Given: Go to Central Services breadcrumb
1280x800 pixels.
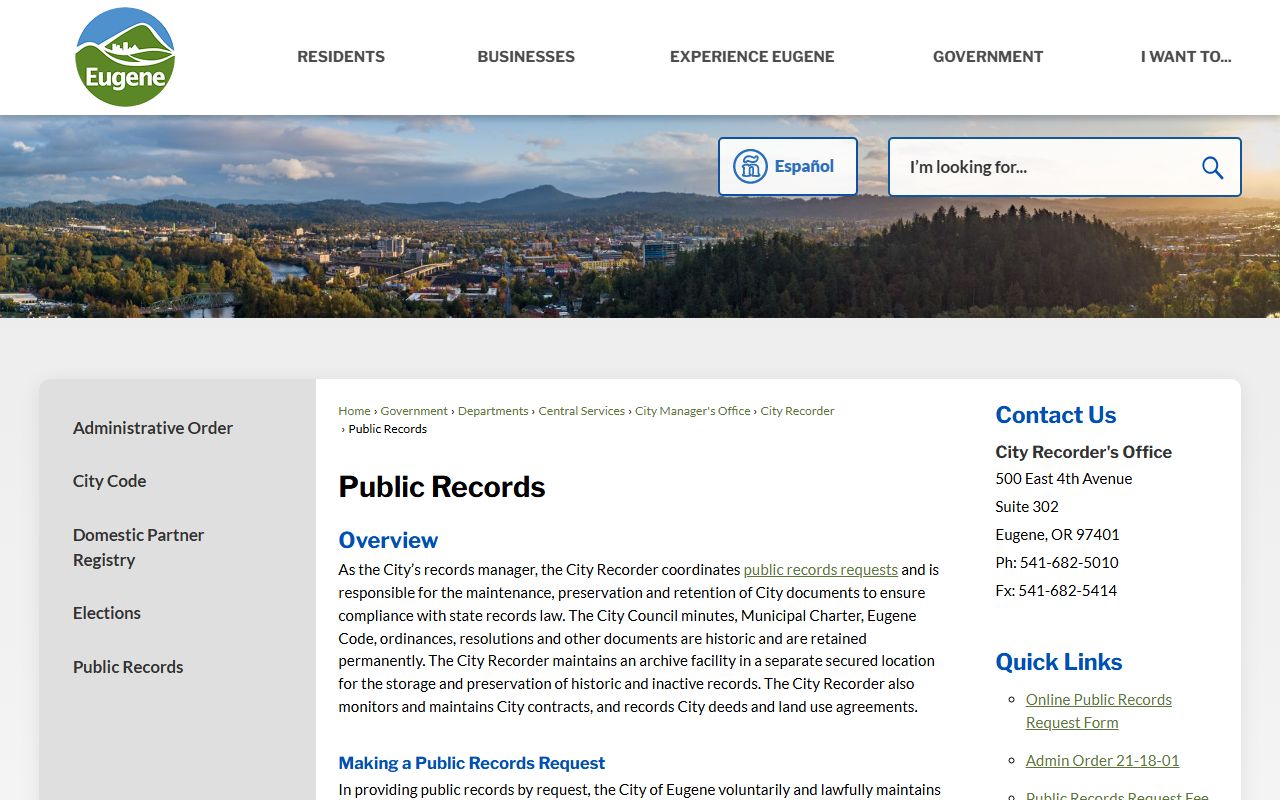Looking at the screenshot, I should 582,411.
